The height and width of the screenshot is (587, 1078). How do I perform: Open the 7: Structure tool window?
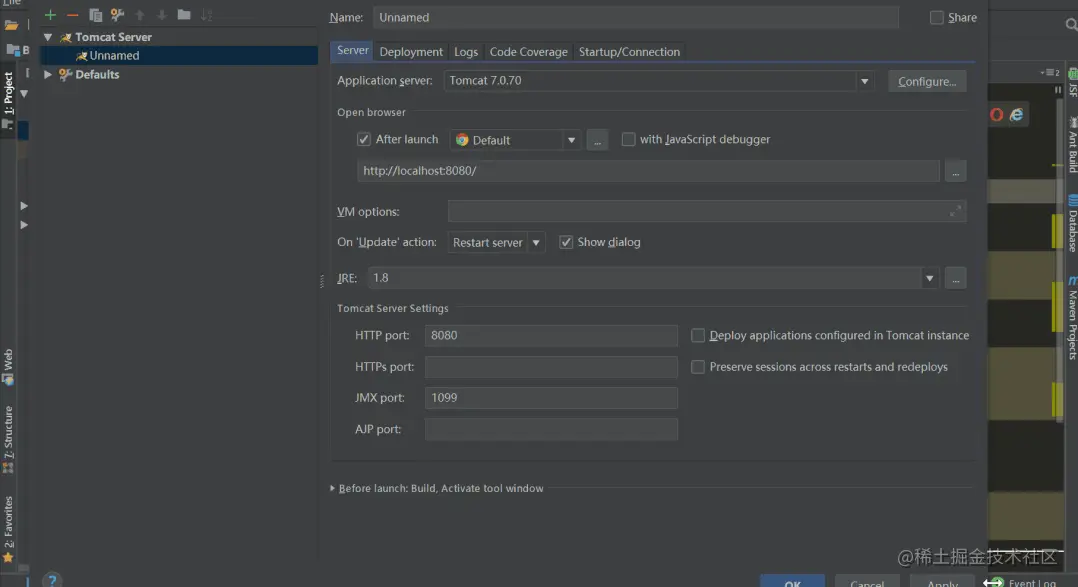8,439
